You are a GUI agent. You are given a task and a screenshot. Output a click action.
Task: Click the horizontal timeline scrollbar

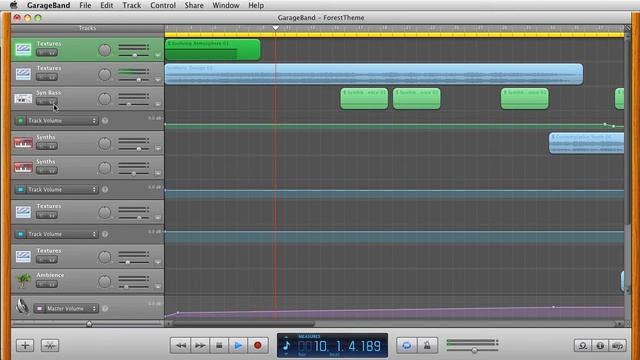pos(243,324)
